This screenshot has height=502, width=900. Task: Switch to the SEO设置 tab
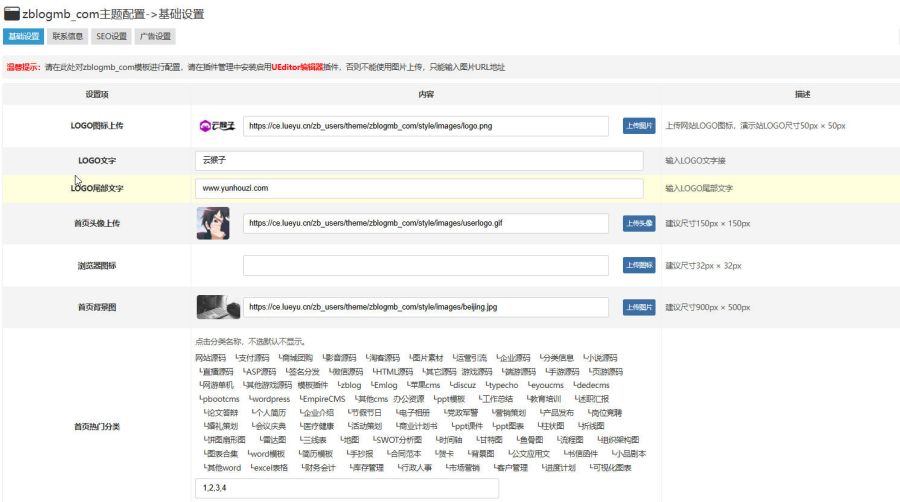click(x=111, y=36)
